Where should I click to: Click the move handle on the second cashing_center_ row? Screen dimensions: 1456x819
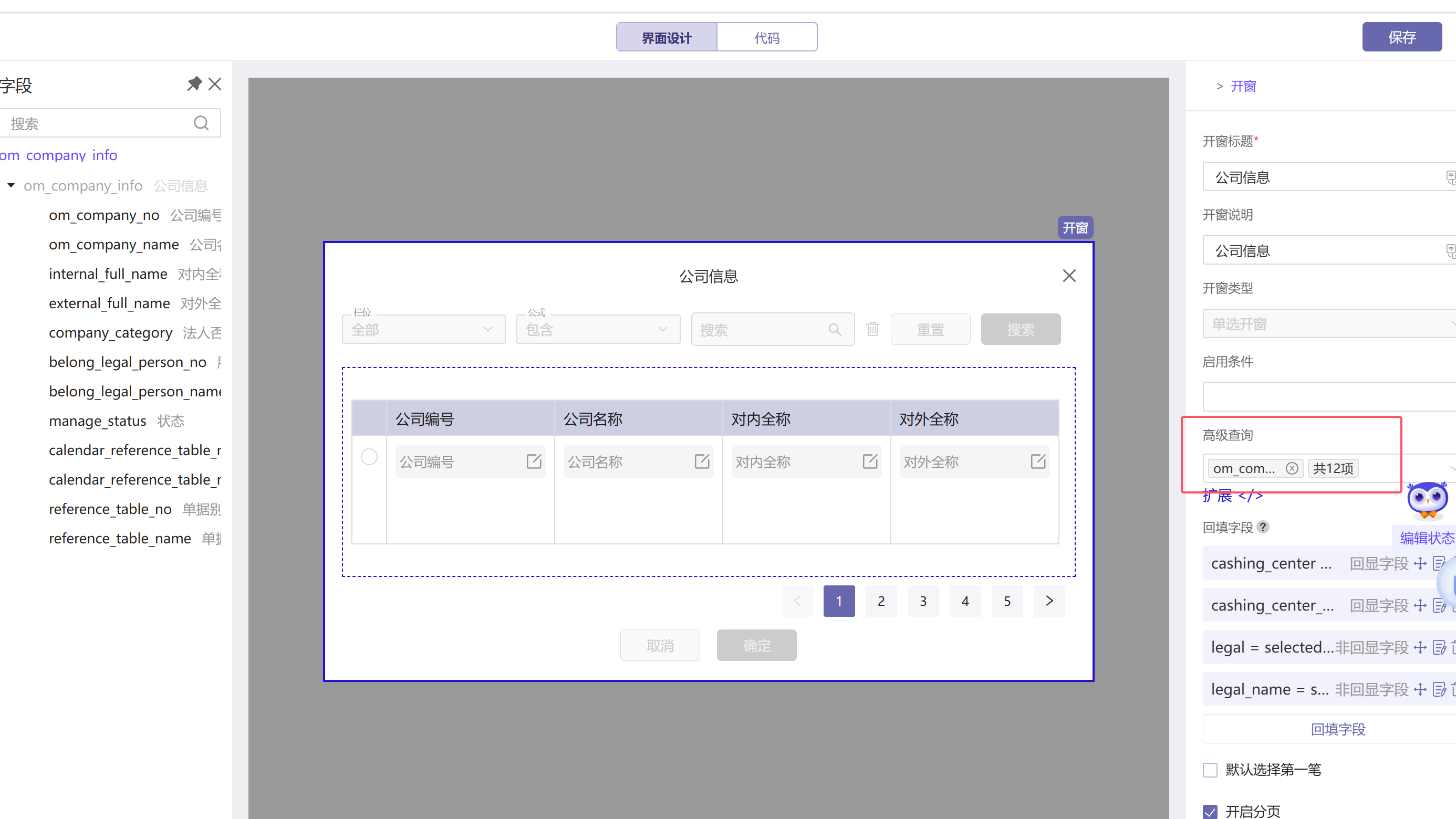click(1420, 605)
